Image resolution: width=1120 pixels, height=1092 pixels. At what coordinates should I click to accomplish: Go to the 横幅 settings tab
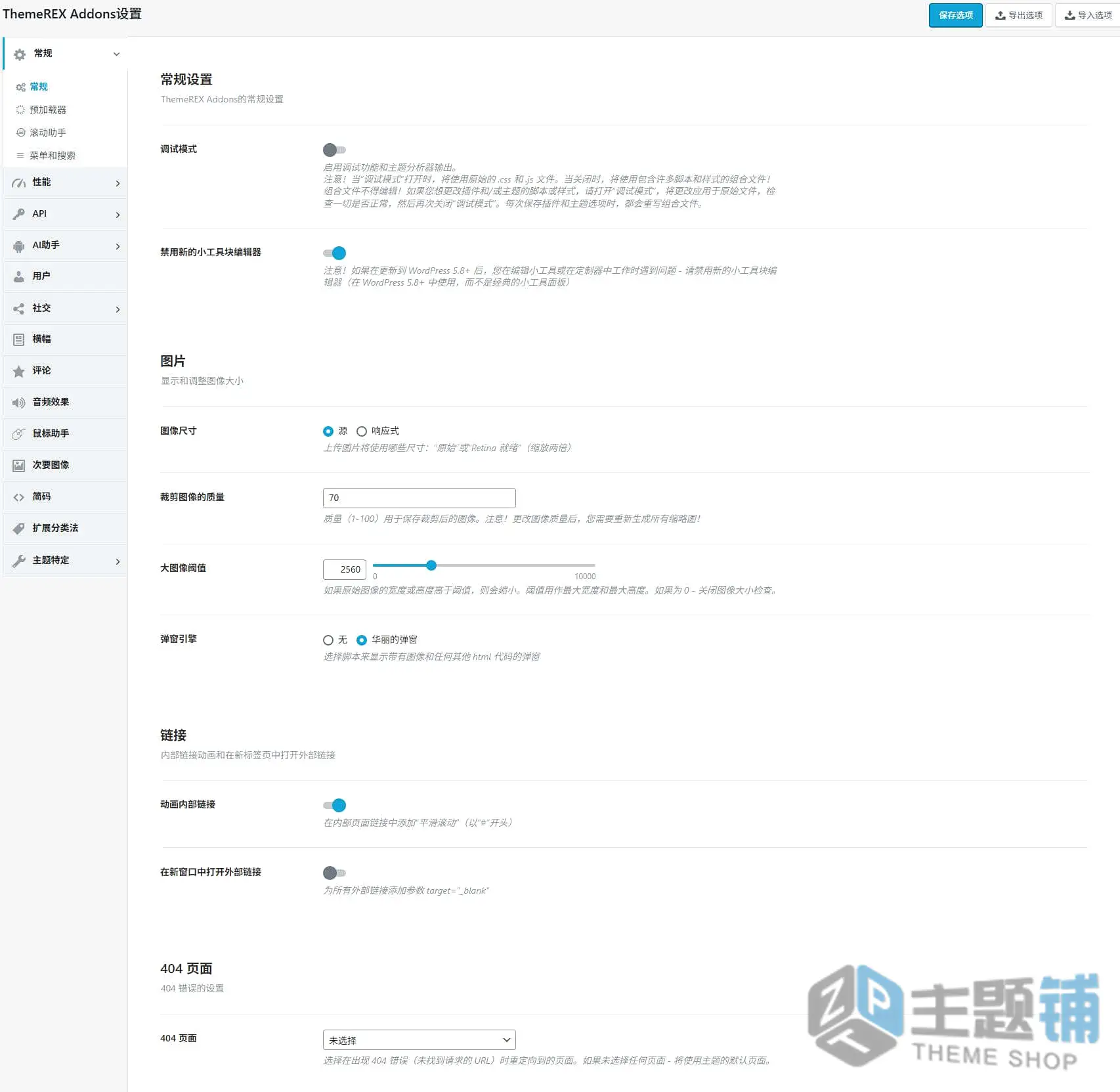click(65, 339)
